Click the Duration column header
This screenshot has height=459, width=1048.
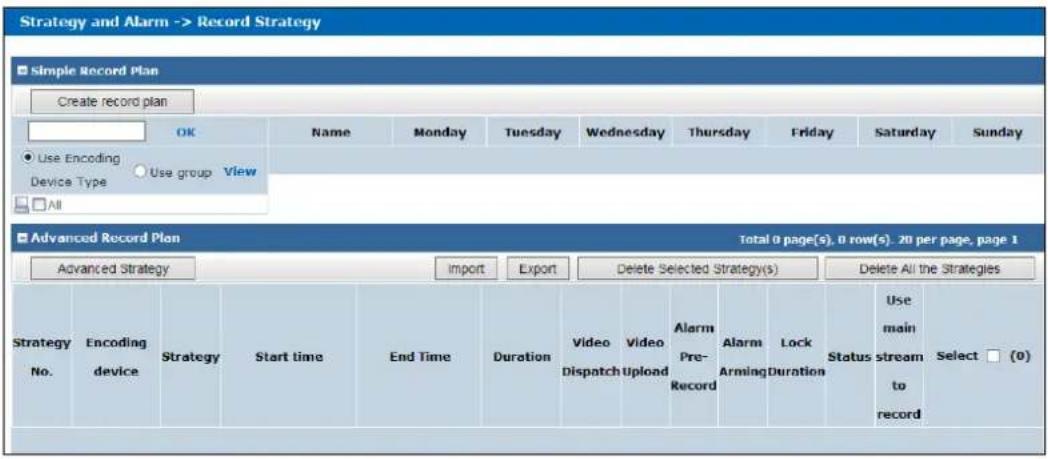click(522, 357)
